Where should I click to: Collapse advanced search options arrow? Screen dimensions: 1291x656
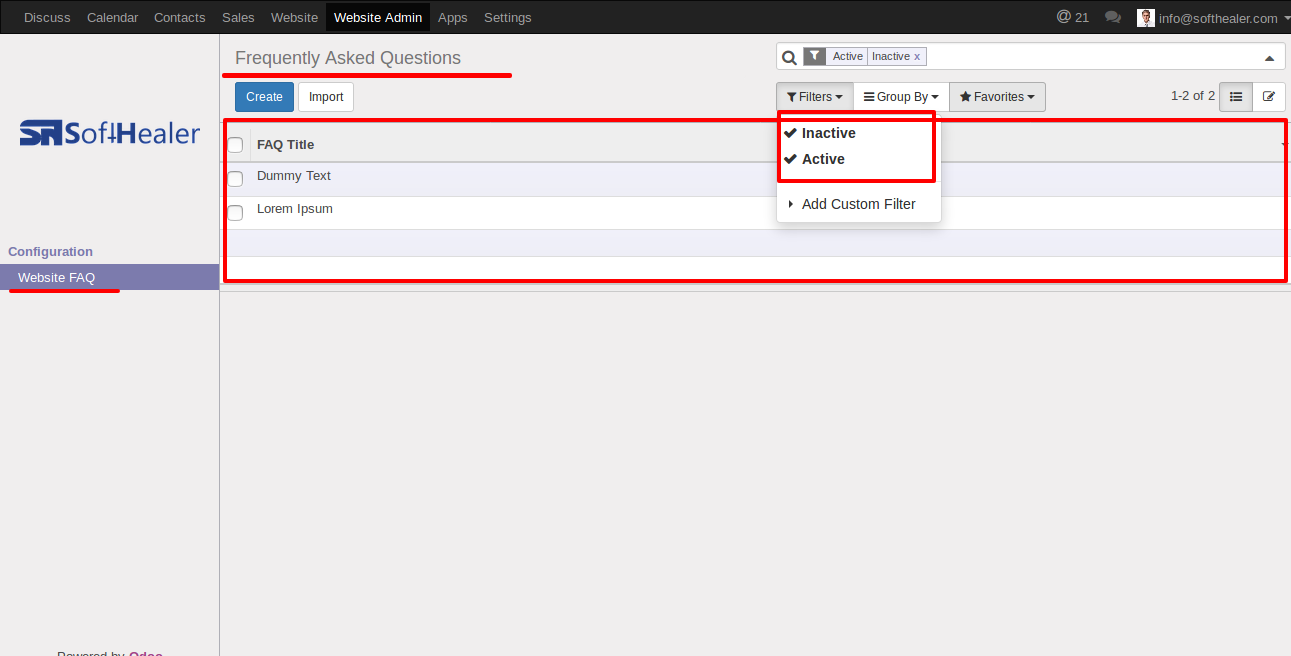1269,57
